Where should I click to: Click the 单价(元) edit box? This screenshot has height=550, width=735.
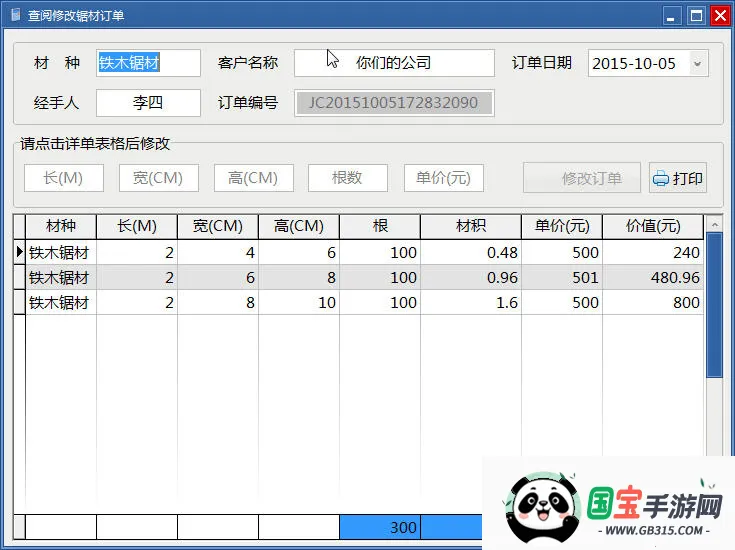click(x=444, y=178)
